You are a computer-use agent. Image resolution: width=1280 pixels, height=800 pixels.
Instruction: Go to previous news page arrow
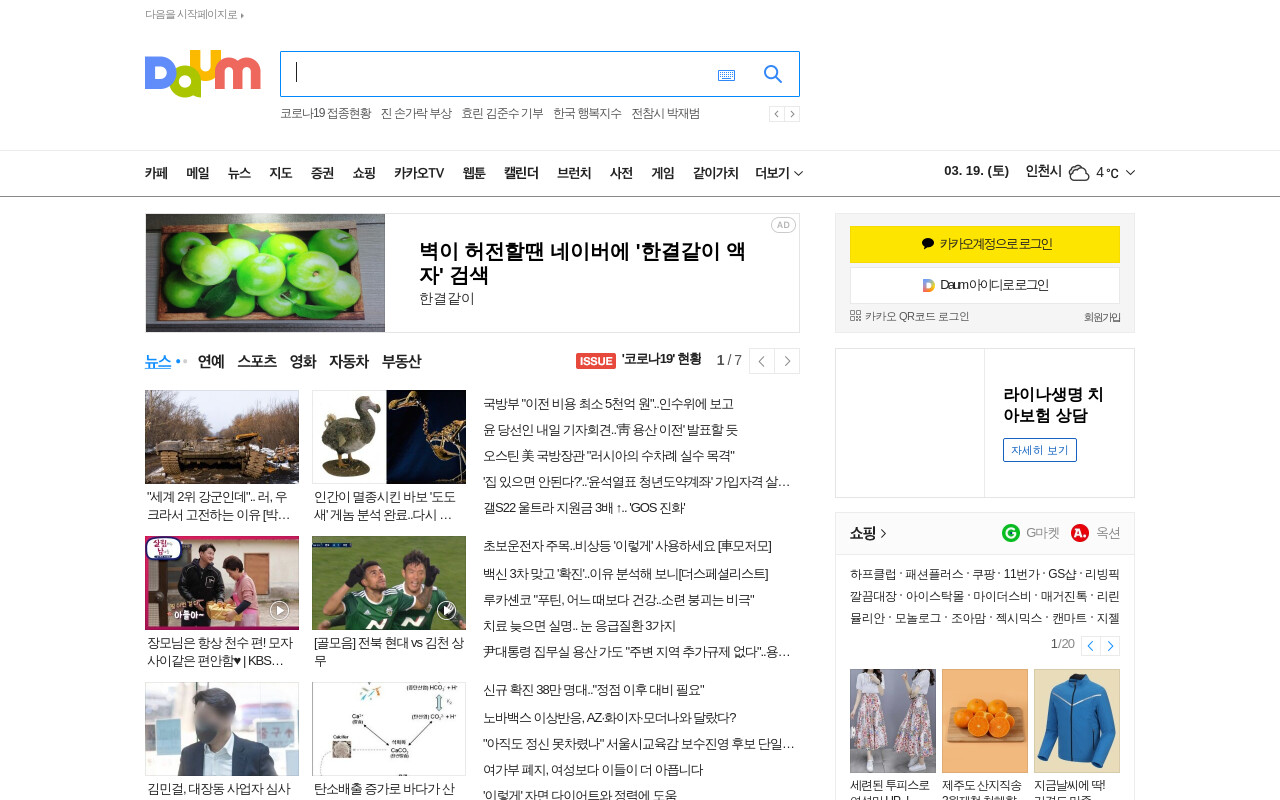[762, 361]
